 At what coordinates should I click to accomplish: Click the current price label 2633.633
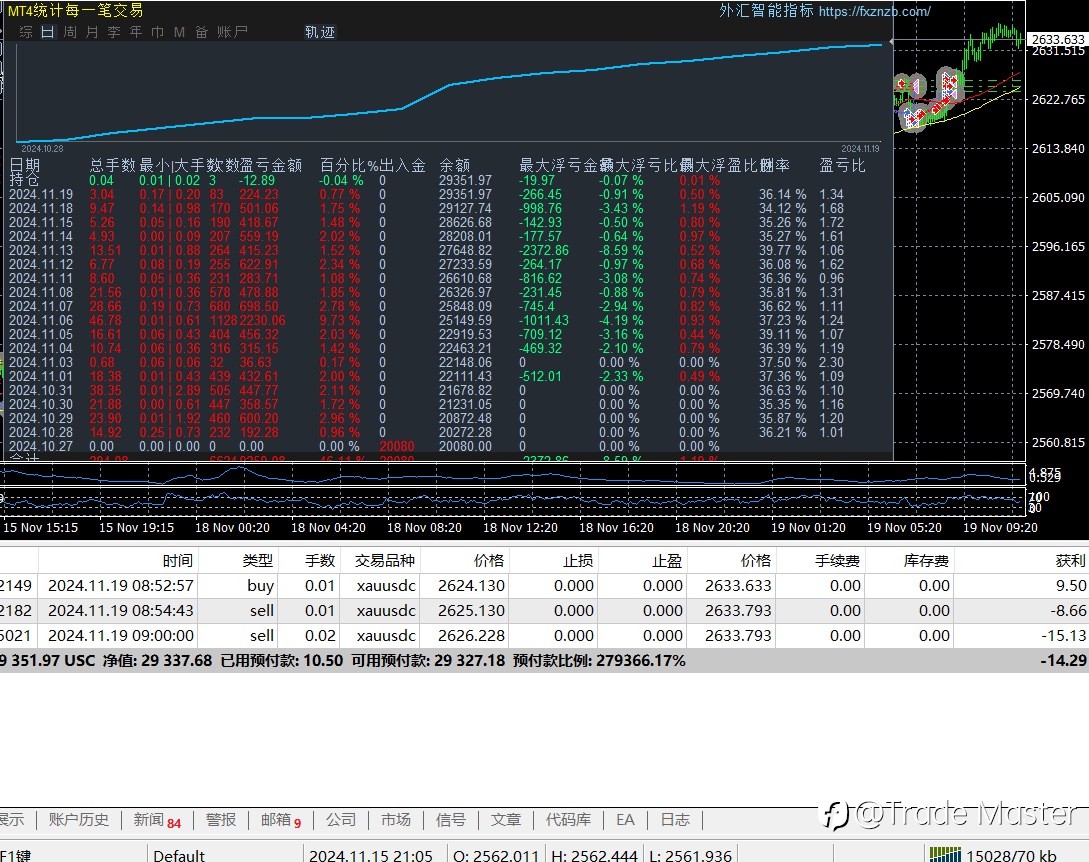(1058, 40)
